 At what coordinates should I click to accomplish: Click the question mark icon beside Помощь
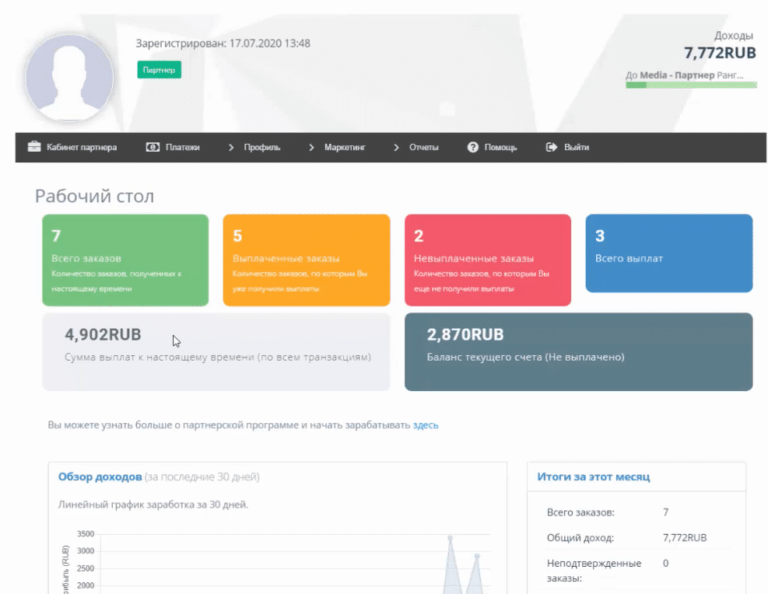[473, 147]
